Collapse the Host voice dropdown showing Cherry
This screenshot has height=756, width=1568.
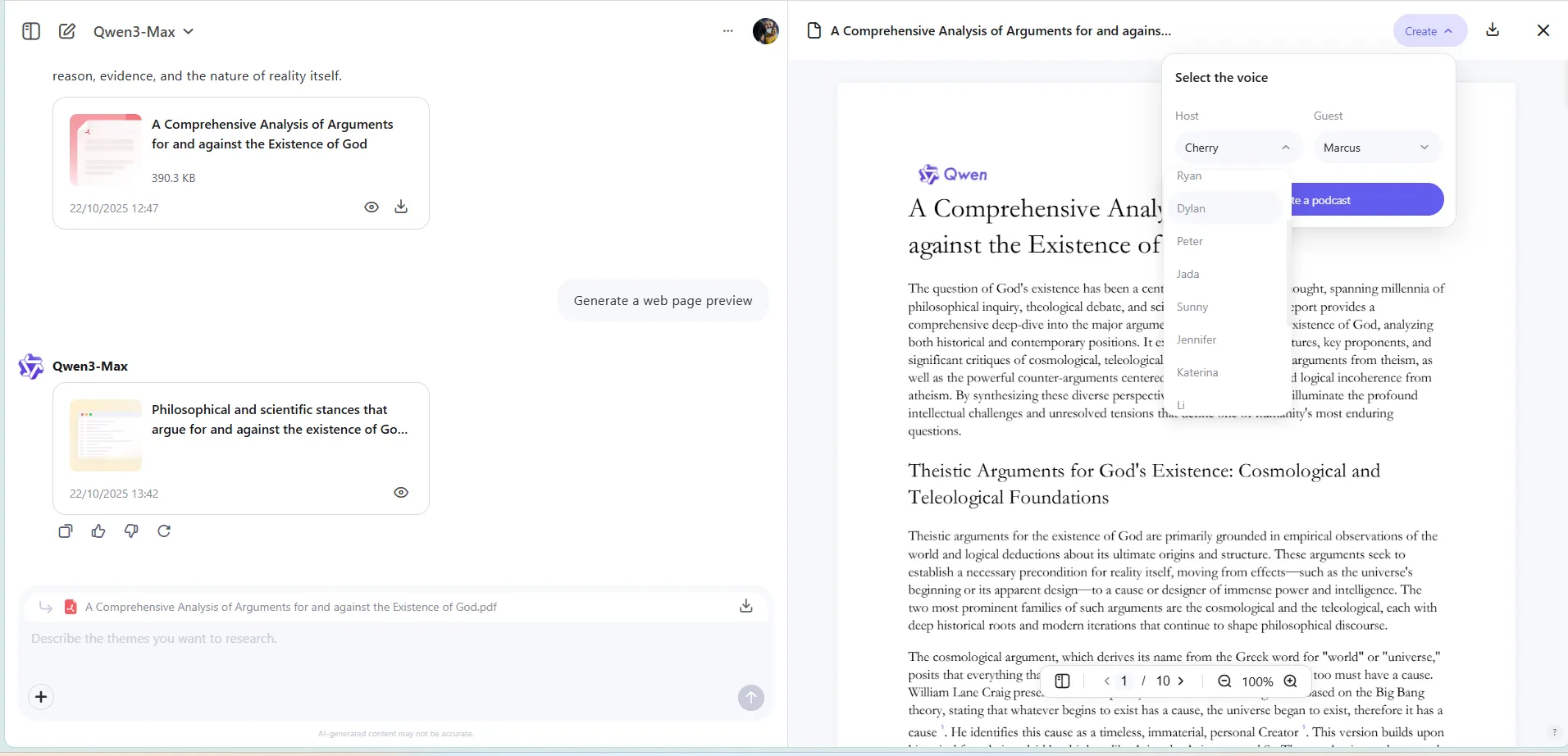(x=1238, y=148)
